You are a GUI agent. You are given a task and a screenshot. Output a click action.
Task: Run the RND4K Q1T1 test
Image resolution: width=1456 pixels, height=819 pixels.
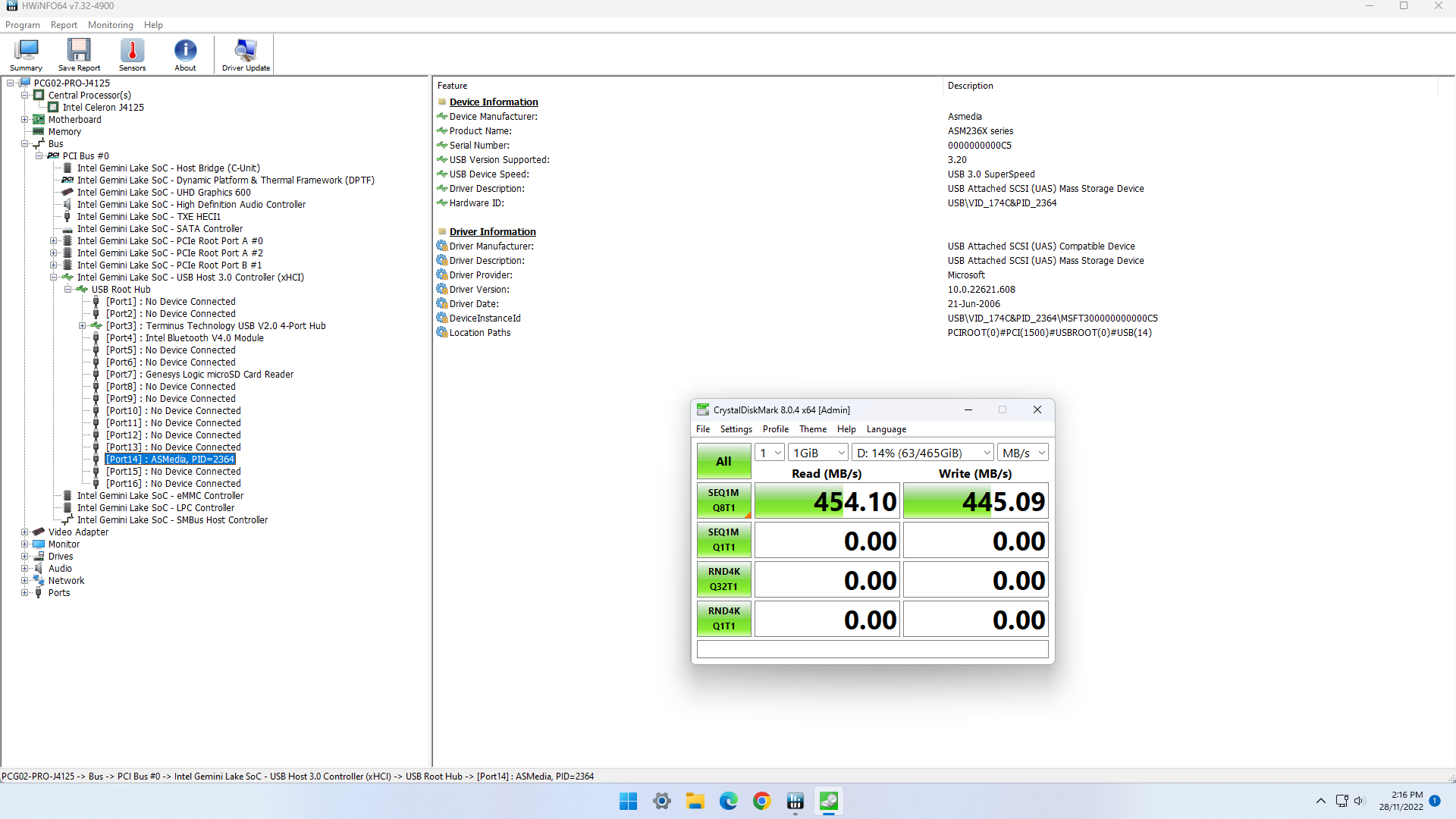click(723, 619)
